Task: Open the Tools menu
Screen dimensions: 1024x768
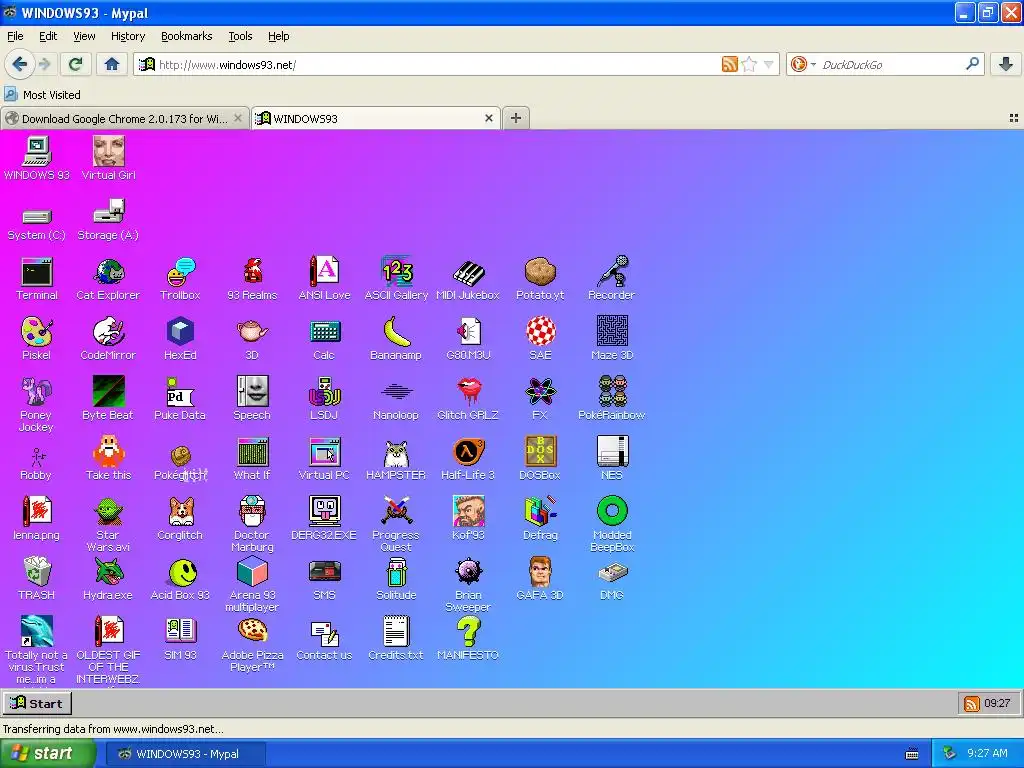Action: pyautogui.click(x=240, y=36)
